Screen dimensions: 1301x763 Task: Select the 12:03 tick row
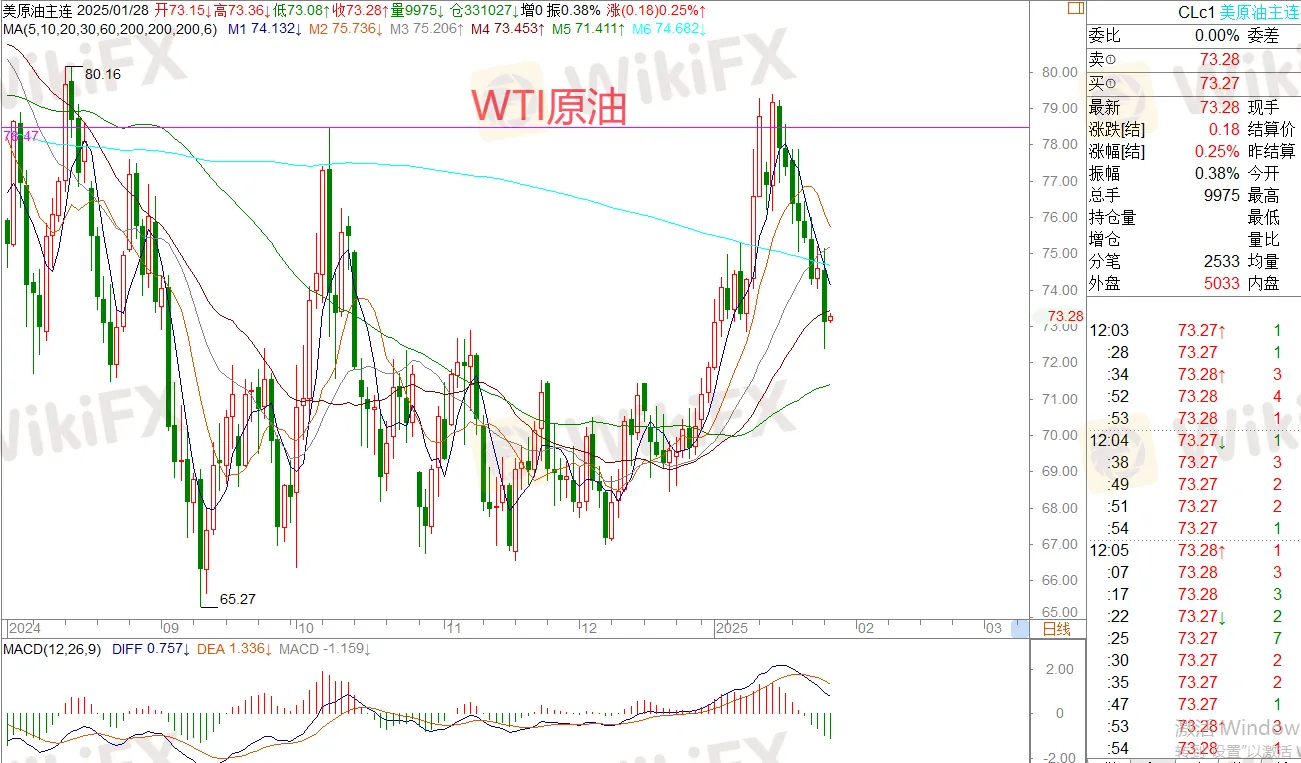[1193, 330]
